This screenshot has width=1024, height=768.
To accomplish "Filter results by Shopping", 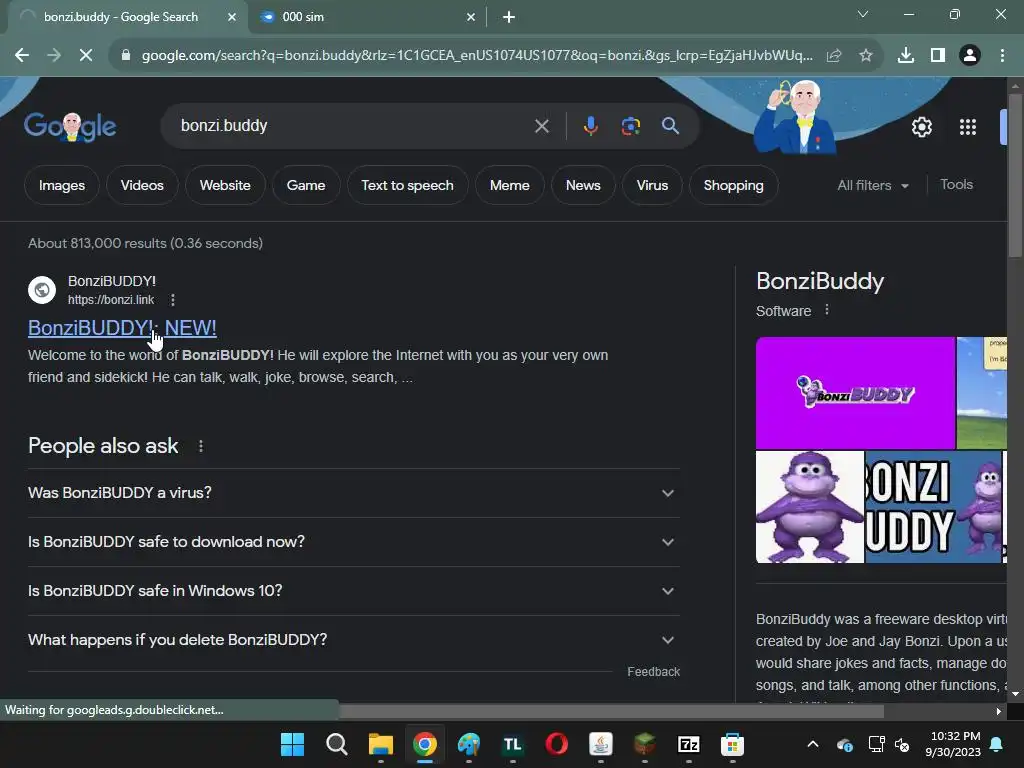I will tap(733, 185).
